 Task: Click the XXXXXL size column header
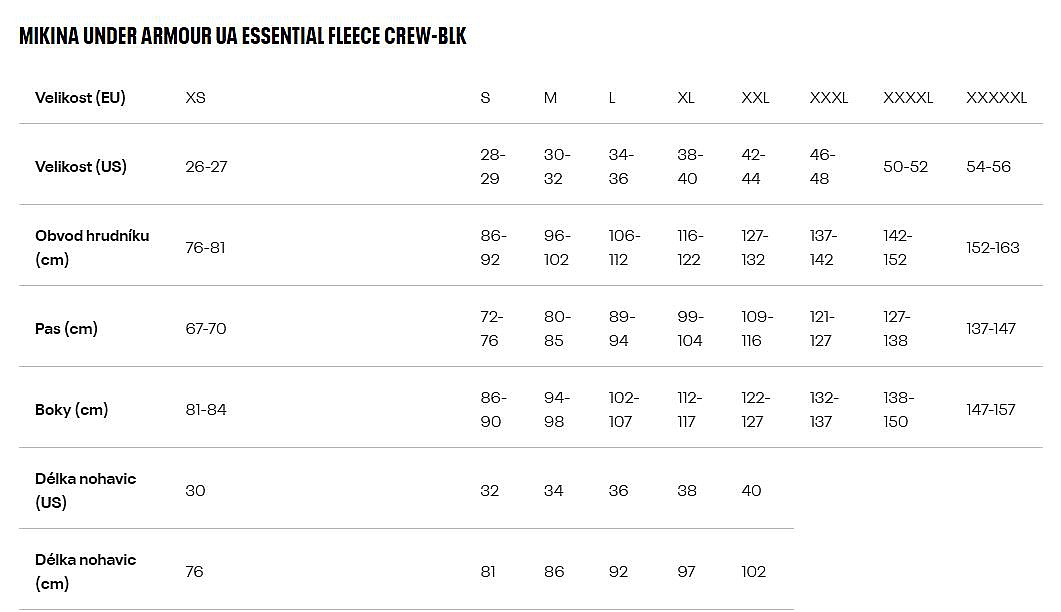coord(996,98)
